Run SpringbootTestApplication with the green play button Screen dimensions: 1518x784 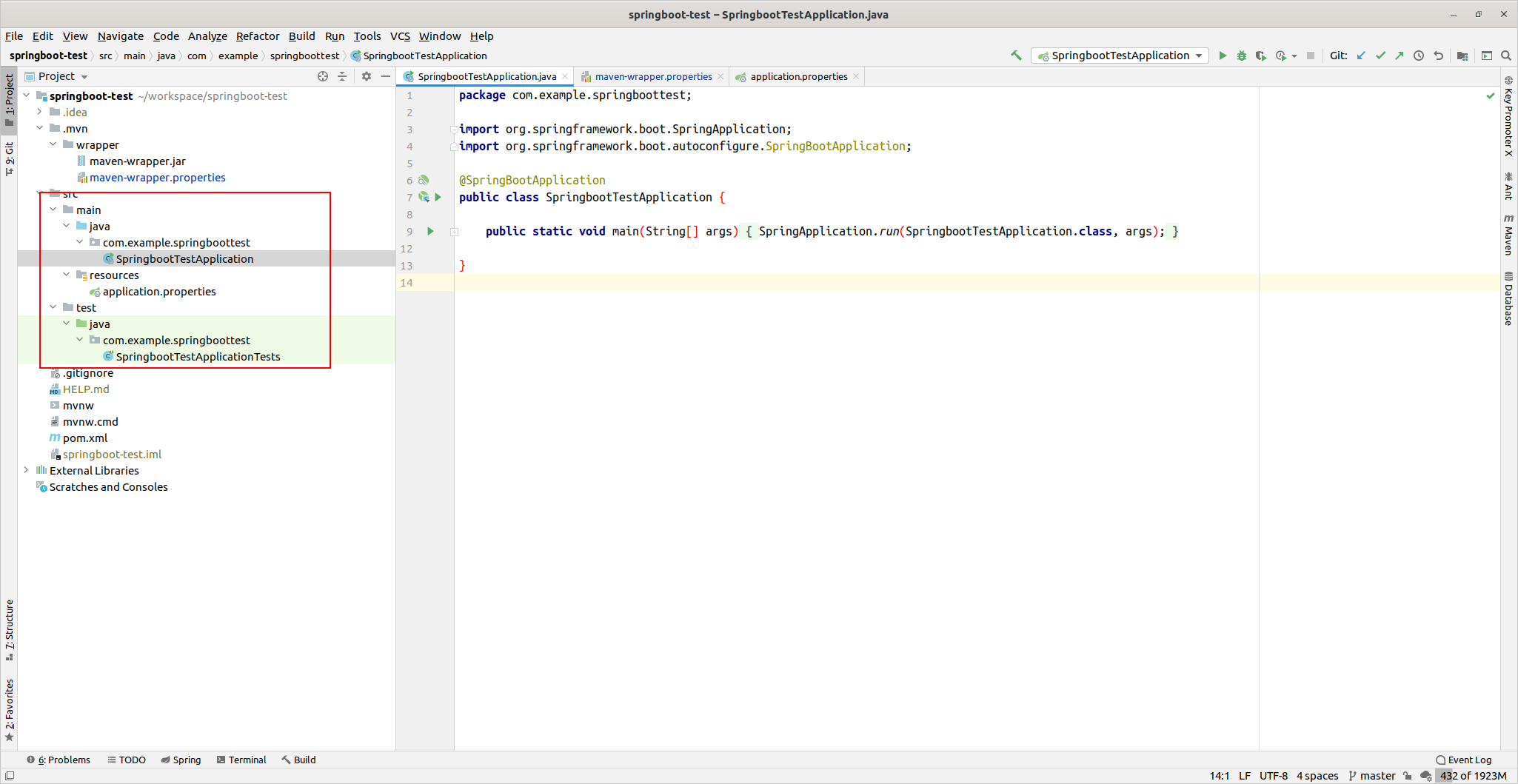click(x=1223, y=56)
